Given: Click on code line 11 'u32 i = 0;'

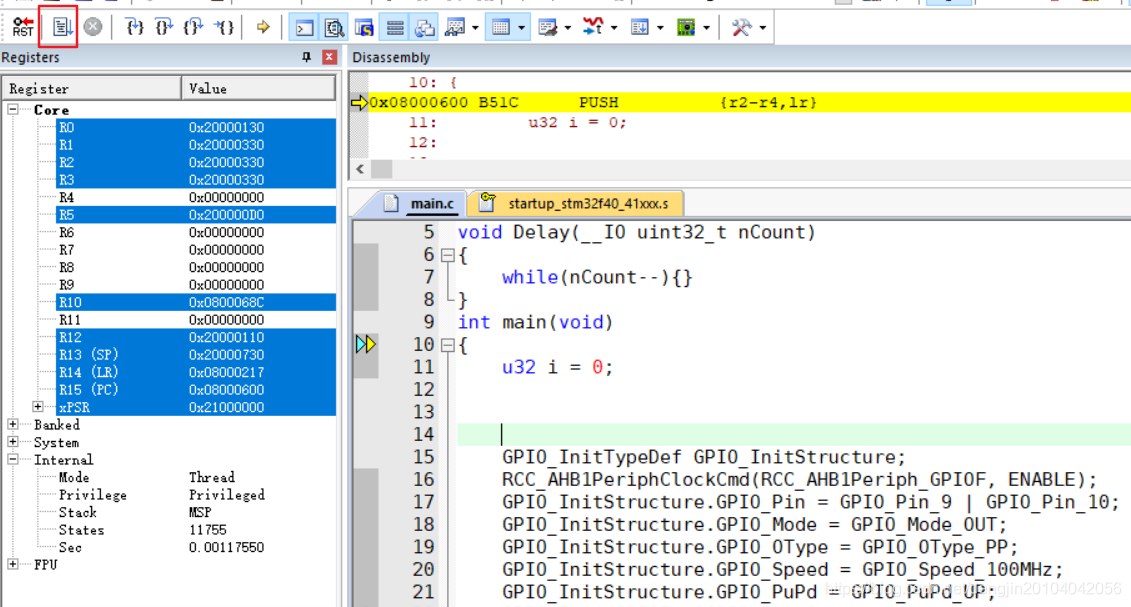Looking at the screenshot, I should tap(558, 368).
